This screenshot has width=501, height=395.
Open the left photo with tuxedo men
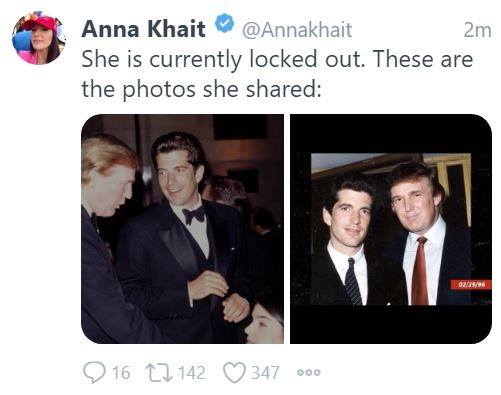click(182, 229)
